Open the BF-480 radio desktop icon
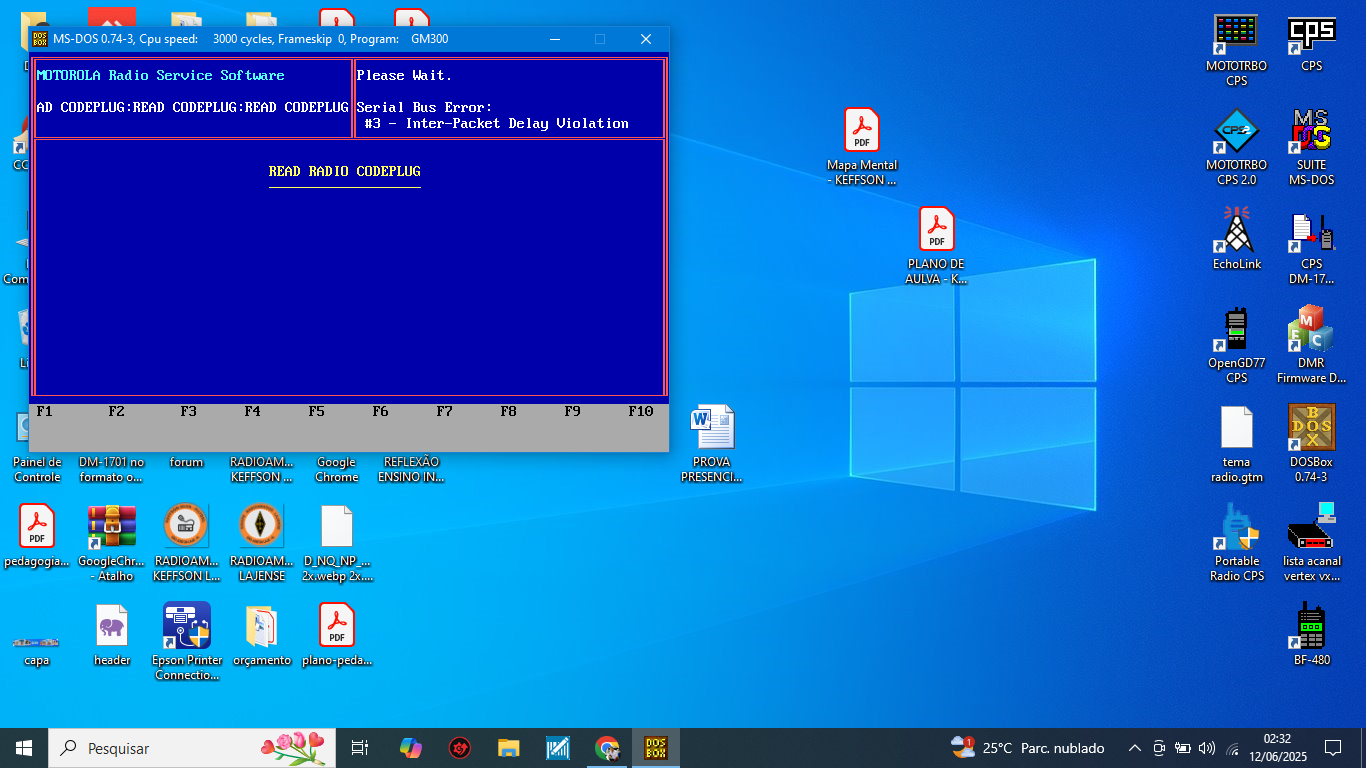Screen dimensions: 1366x768 pyautogui.click(x=1311, y=626)
